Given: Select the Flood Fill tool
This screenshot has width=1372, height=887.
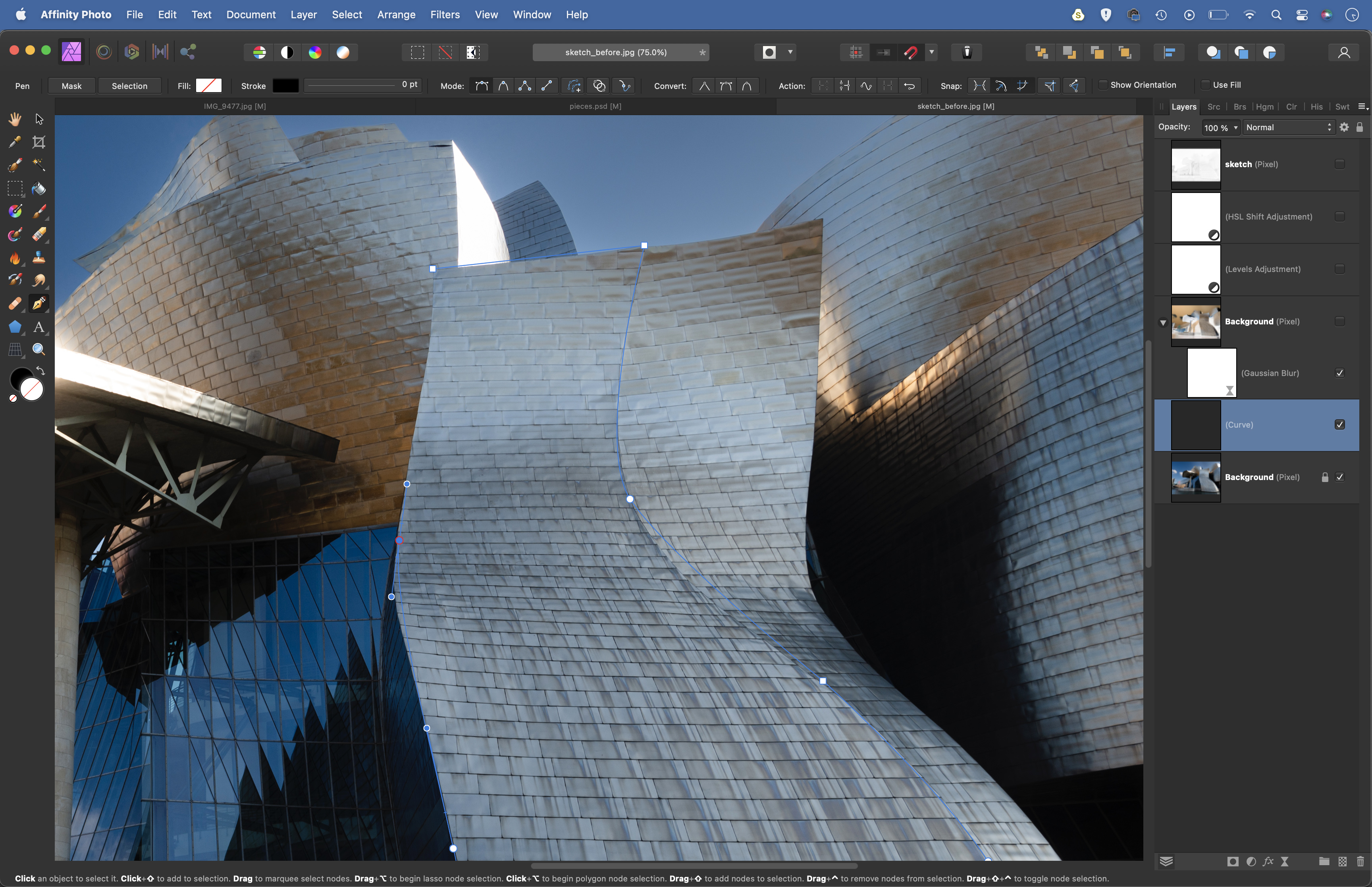Looking at the screenshot, I should click(39, 189).
